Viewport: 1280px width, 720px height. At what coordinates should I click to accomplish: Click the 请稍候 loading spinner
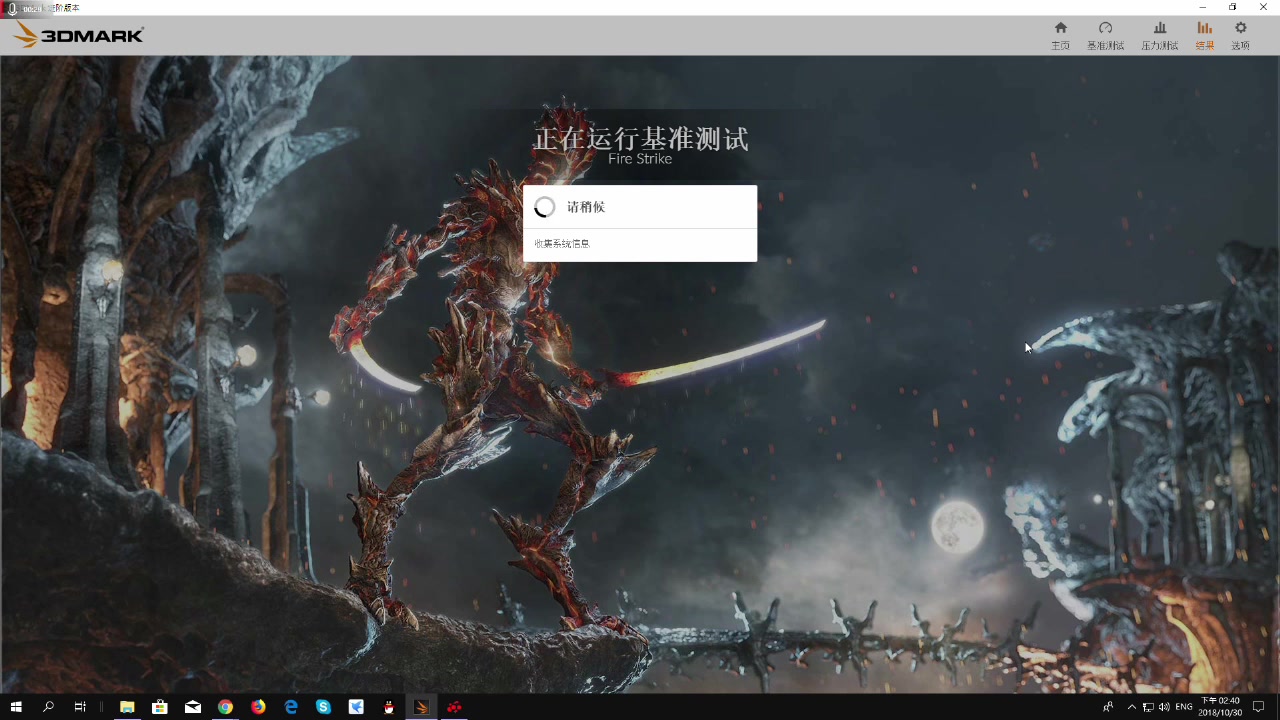coord(545,207)
